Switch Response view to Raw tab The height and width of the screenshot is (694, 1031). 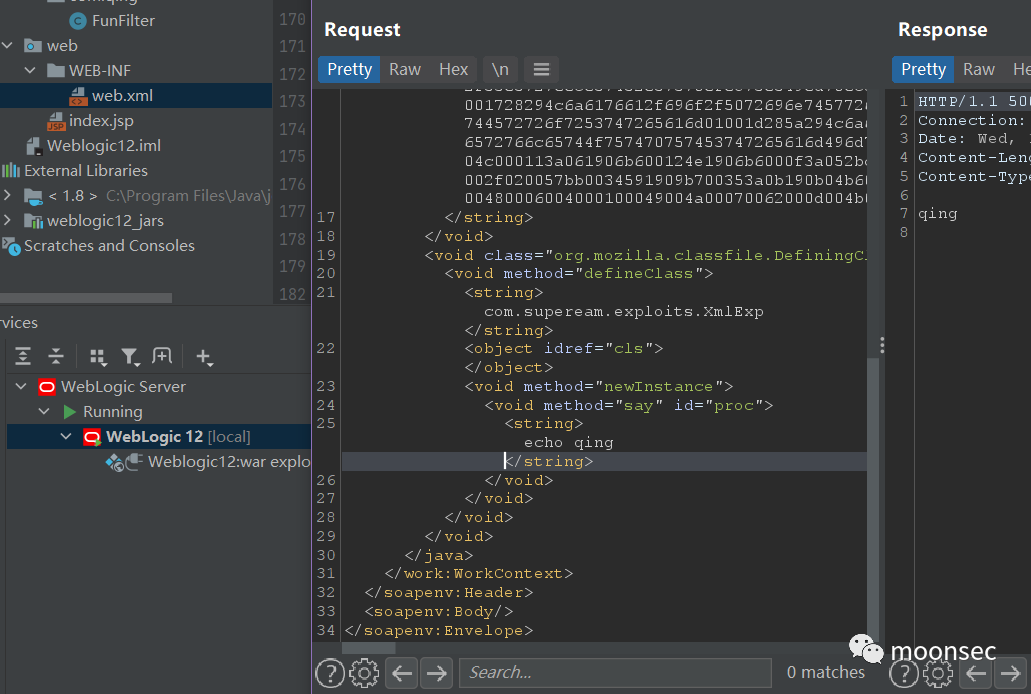click(978, 70)
